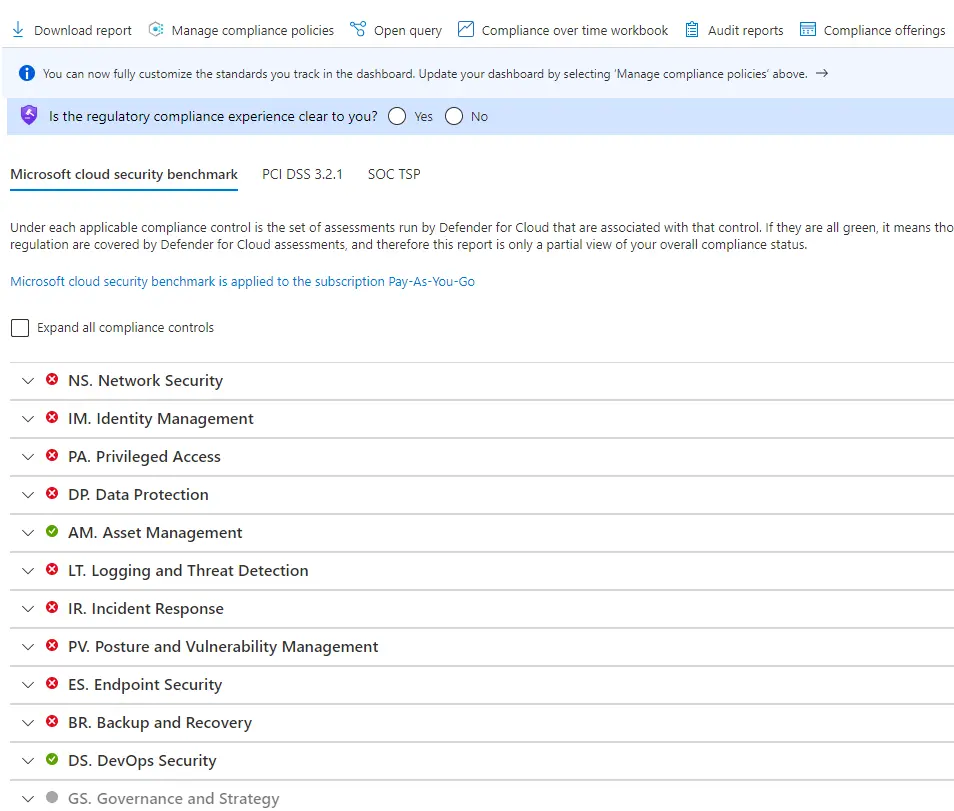Click the Open query graph icon

[x=358, y=29]
